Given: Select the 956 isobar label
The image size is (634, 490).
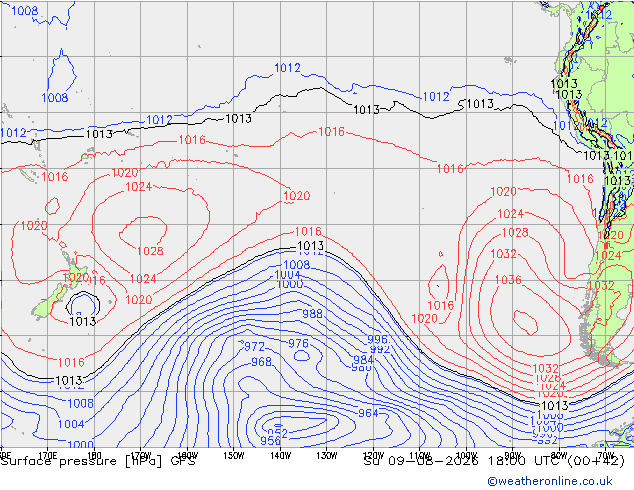Looking at the screenshot, I should tap(270, 441).
